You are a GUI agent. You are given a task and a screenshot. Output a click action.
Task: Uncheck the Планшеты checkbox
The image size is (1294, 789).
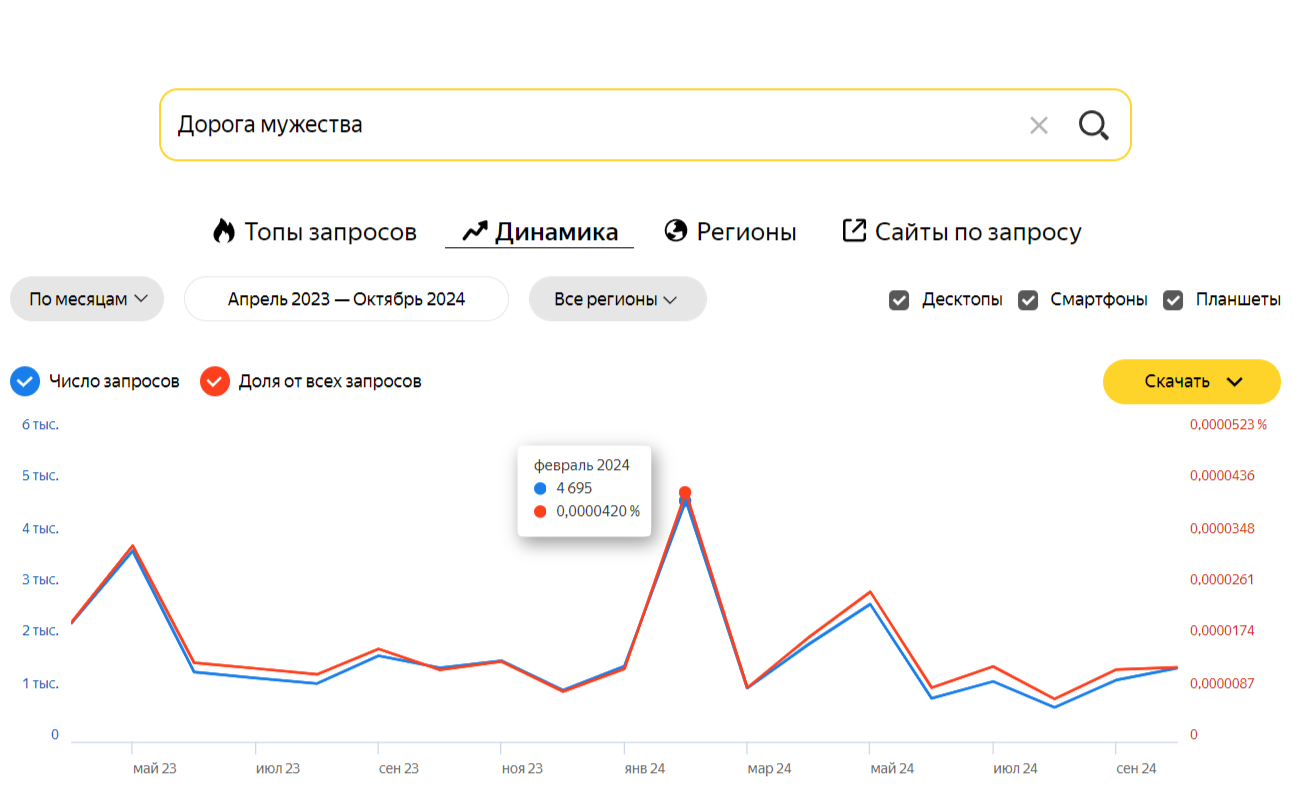(x=1173, y=300)
